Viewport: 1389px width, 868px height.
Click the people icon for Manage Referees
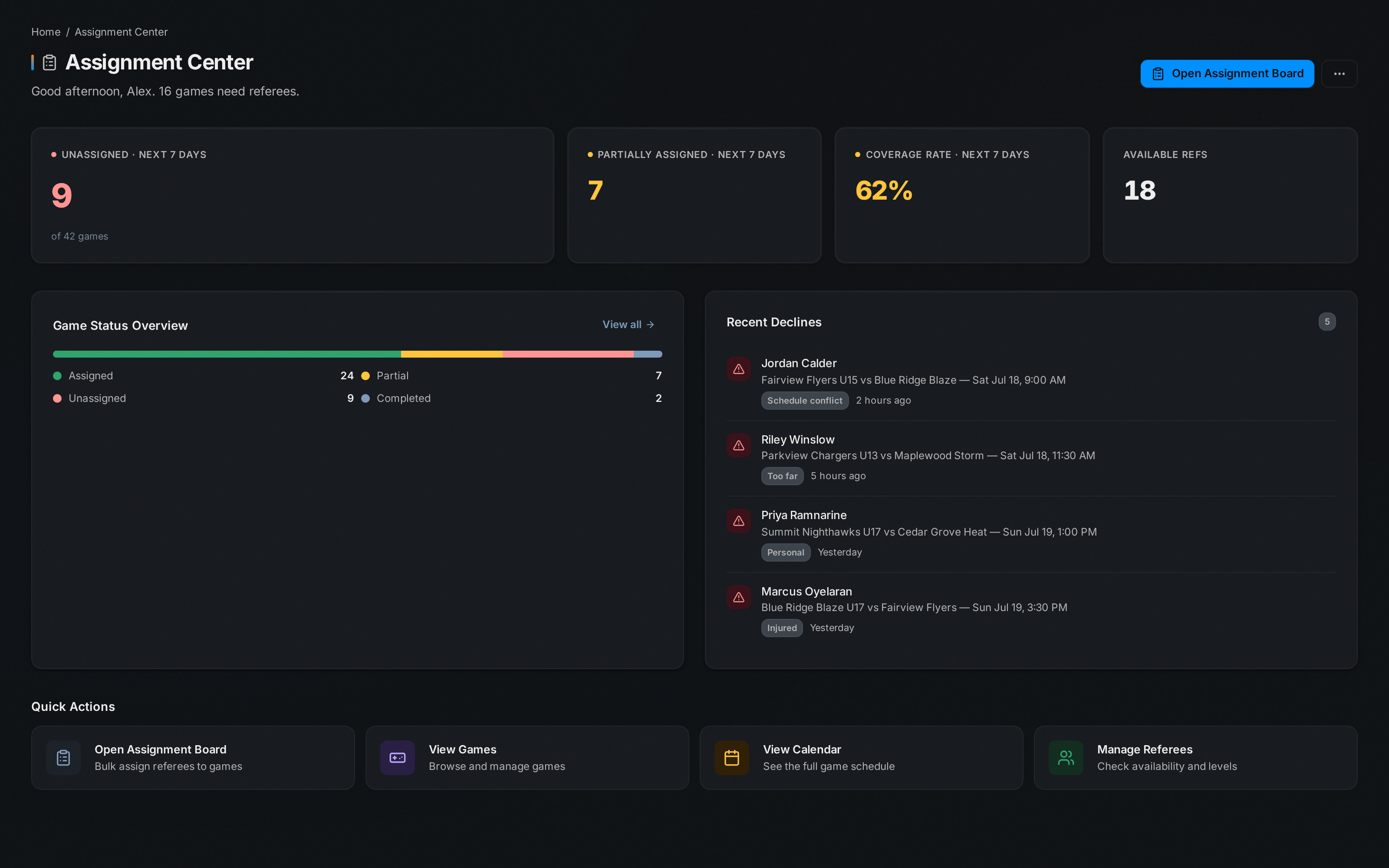click(x=1066, y=758)
